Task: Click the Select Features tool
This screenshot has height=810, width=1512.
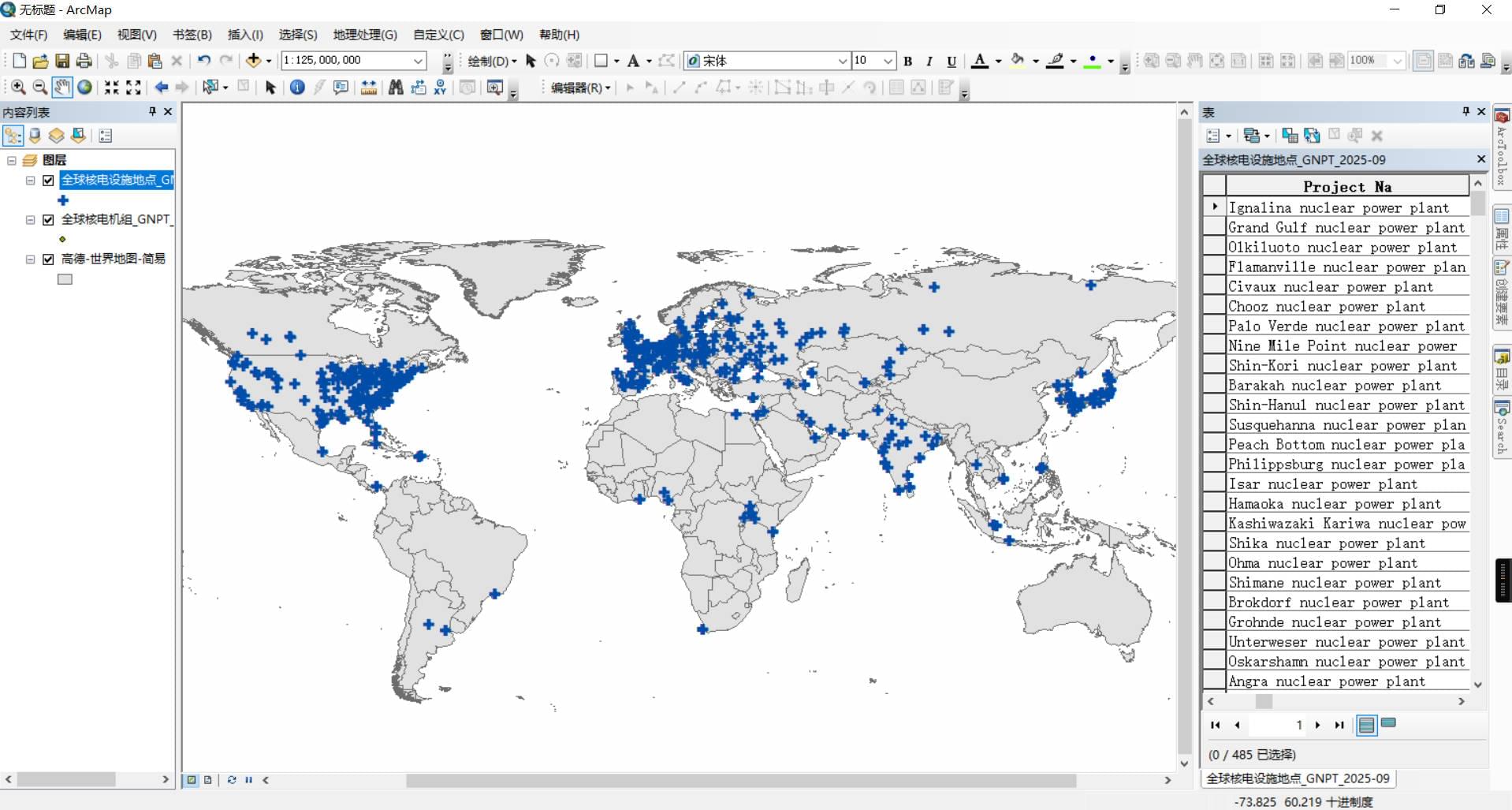Action: tap(210, 88)
